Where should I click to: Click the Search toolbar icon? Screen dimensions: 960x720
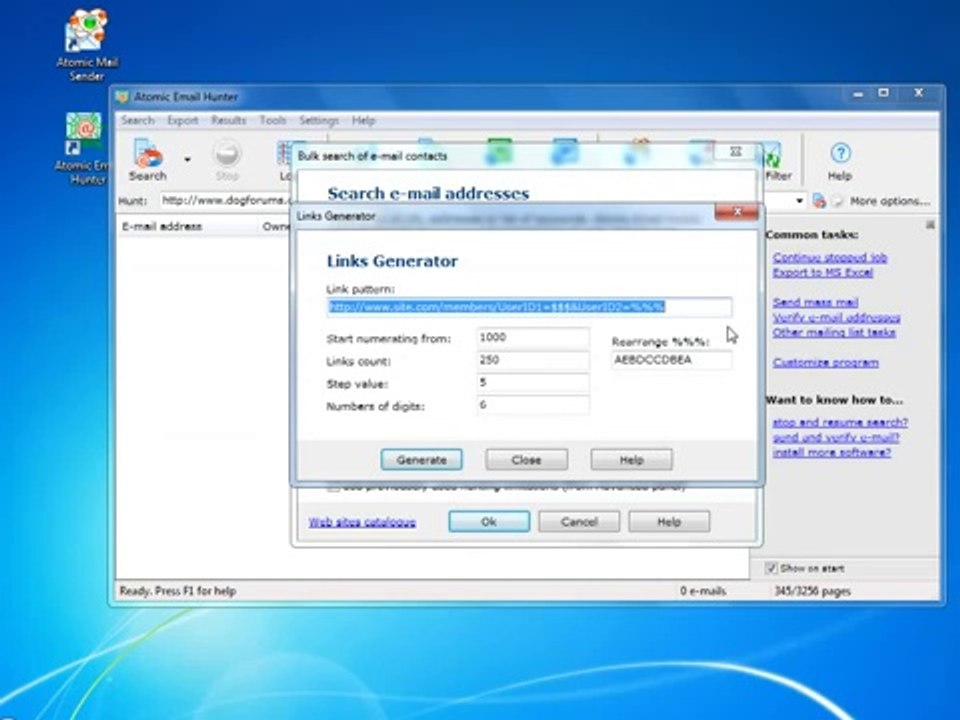pyautogui.click(x=147, y=159)
